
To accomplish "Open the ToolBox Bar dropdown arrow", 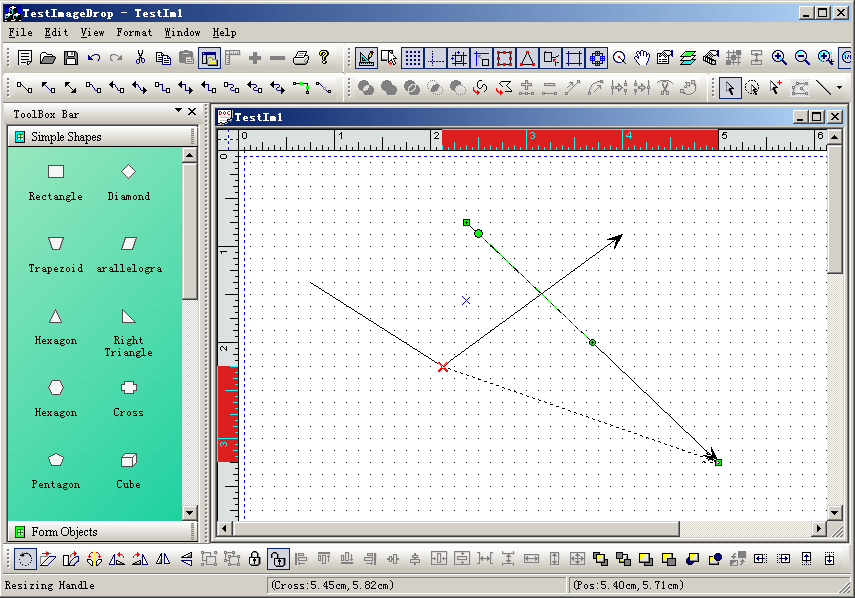I will coord(178,111).
